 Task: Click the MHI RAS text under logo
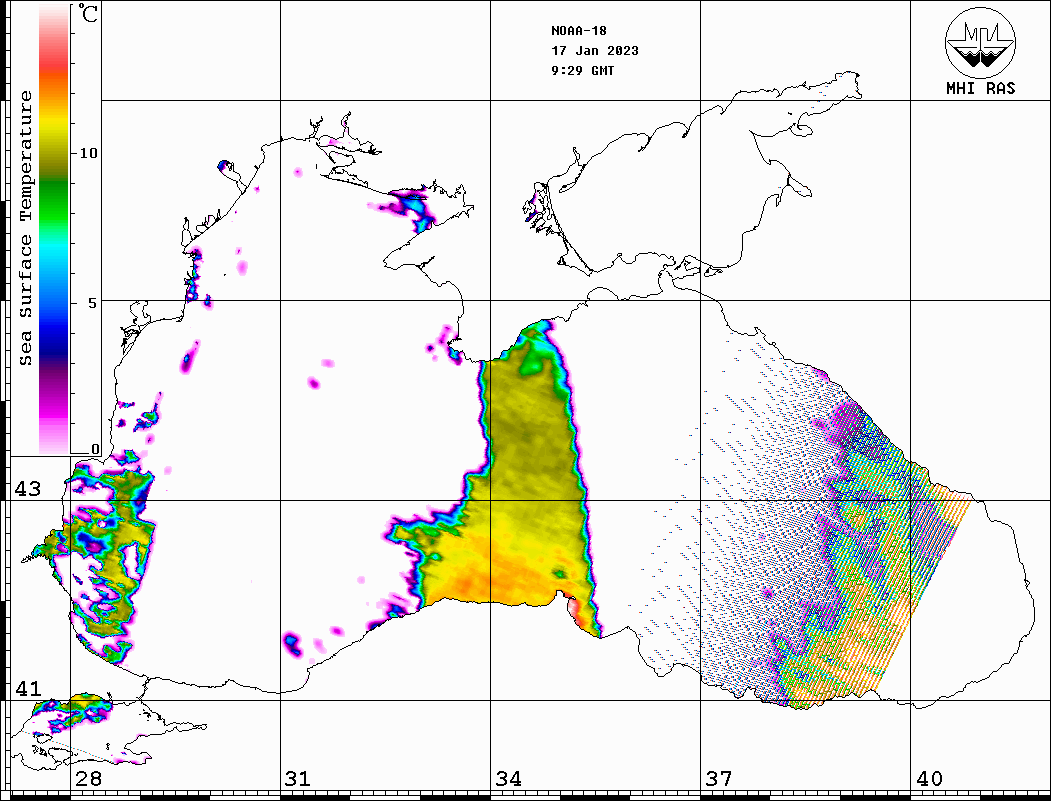tap(980, 88)
